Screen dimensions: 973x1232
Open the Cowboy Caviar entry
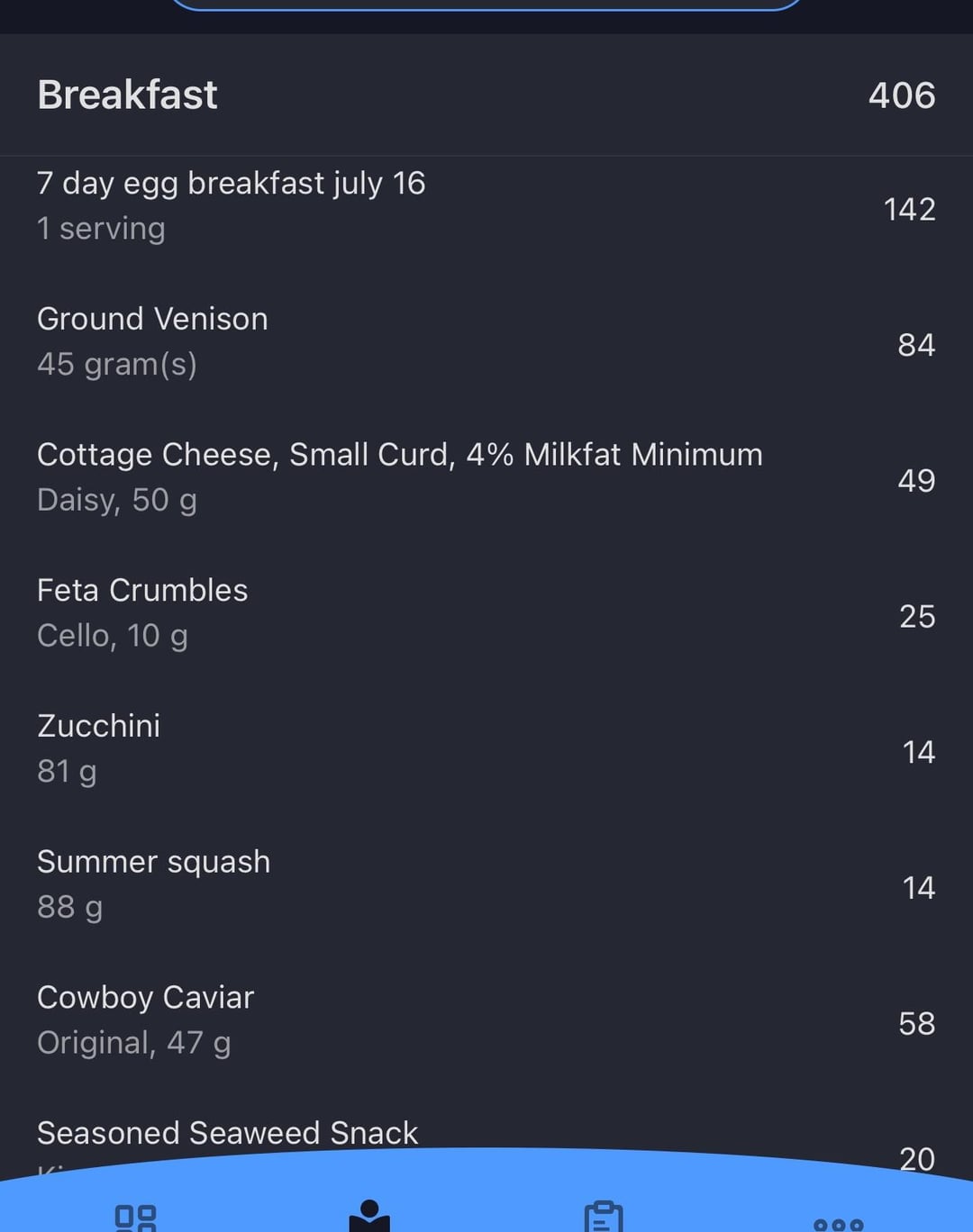[486, 1021]
